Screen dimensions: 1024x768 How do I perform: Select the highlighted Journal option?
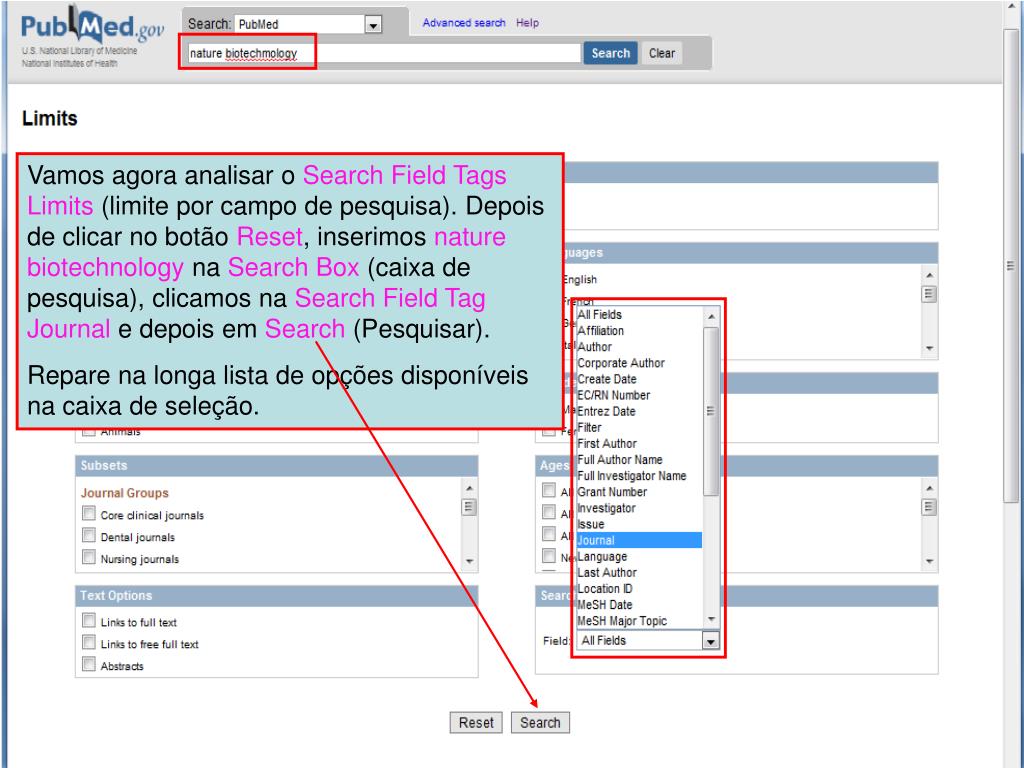(639, 540)
